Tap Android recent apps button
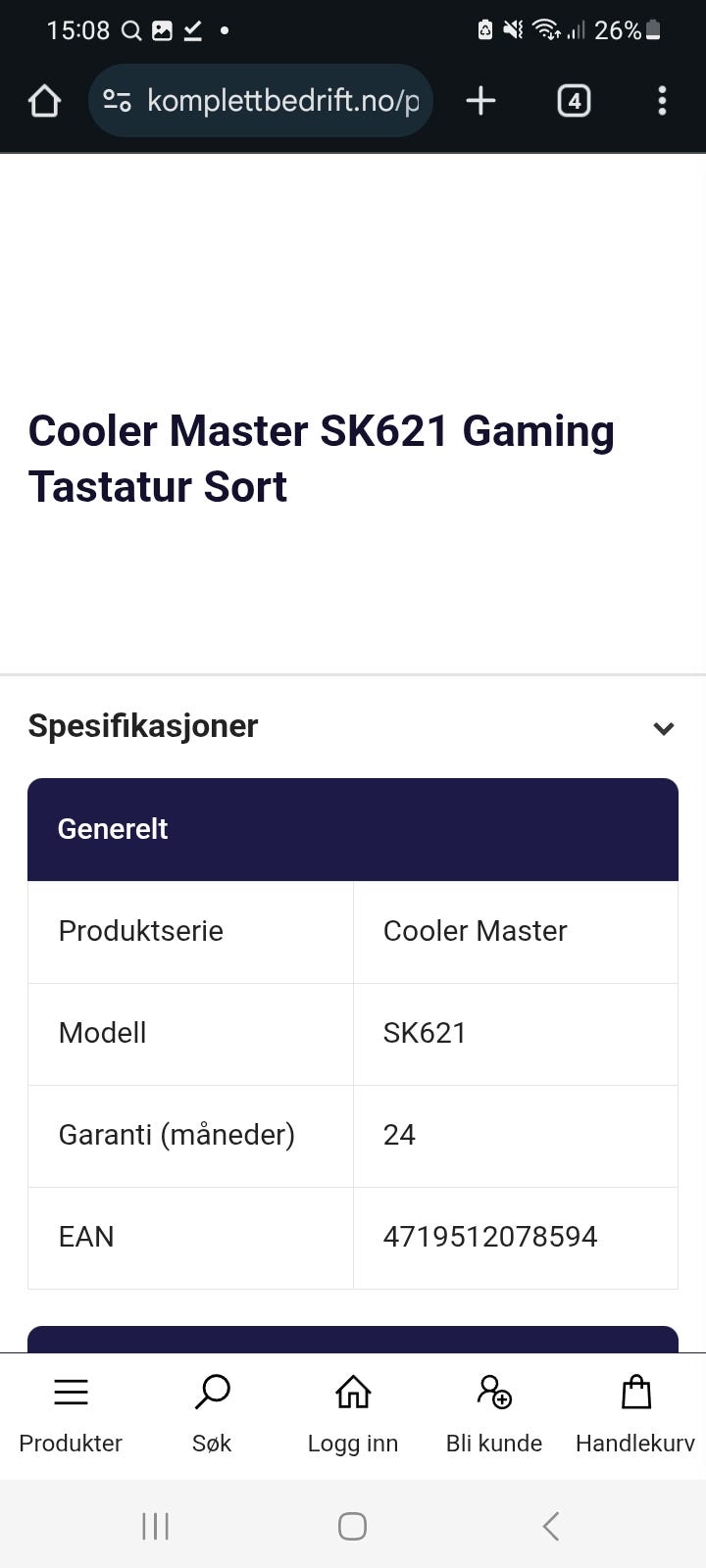The width and height of the screenshot is (706, 1568). (155, 1526)
